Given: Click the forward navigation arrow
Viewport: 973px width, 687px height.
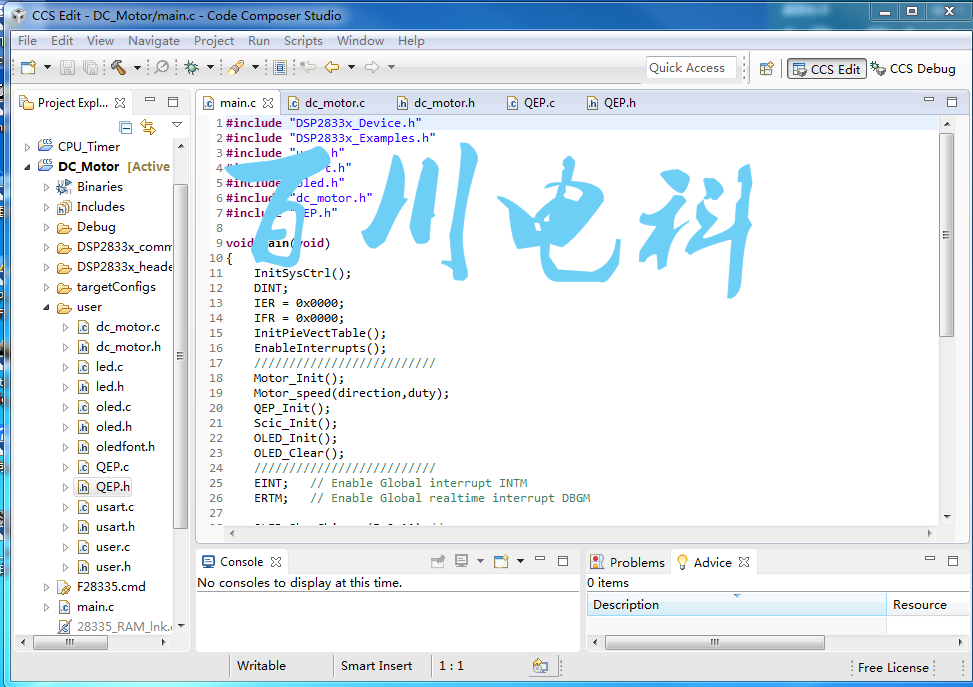Looking at the screenshot, I should [x=372, y=67].
